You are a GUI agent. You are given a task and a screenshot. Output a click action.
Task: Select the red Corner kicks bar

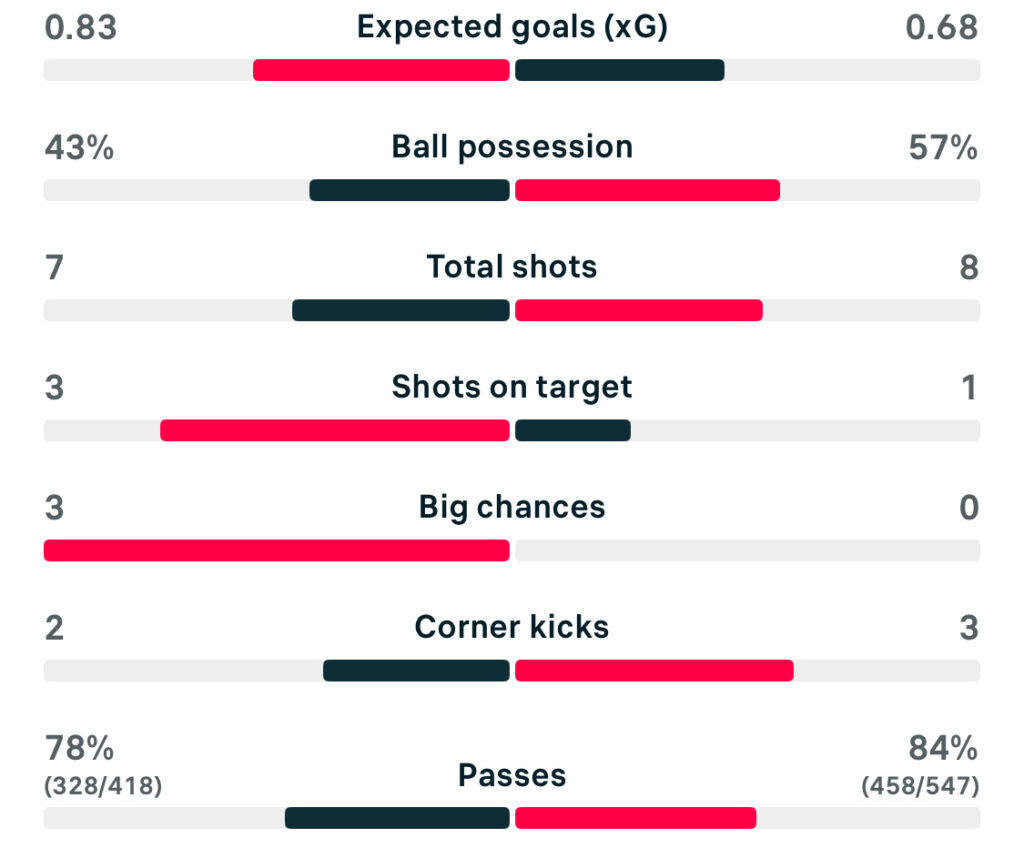654,670
